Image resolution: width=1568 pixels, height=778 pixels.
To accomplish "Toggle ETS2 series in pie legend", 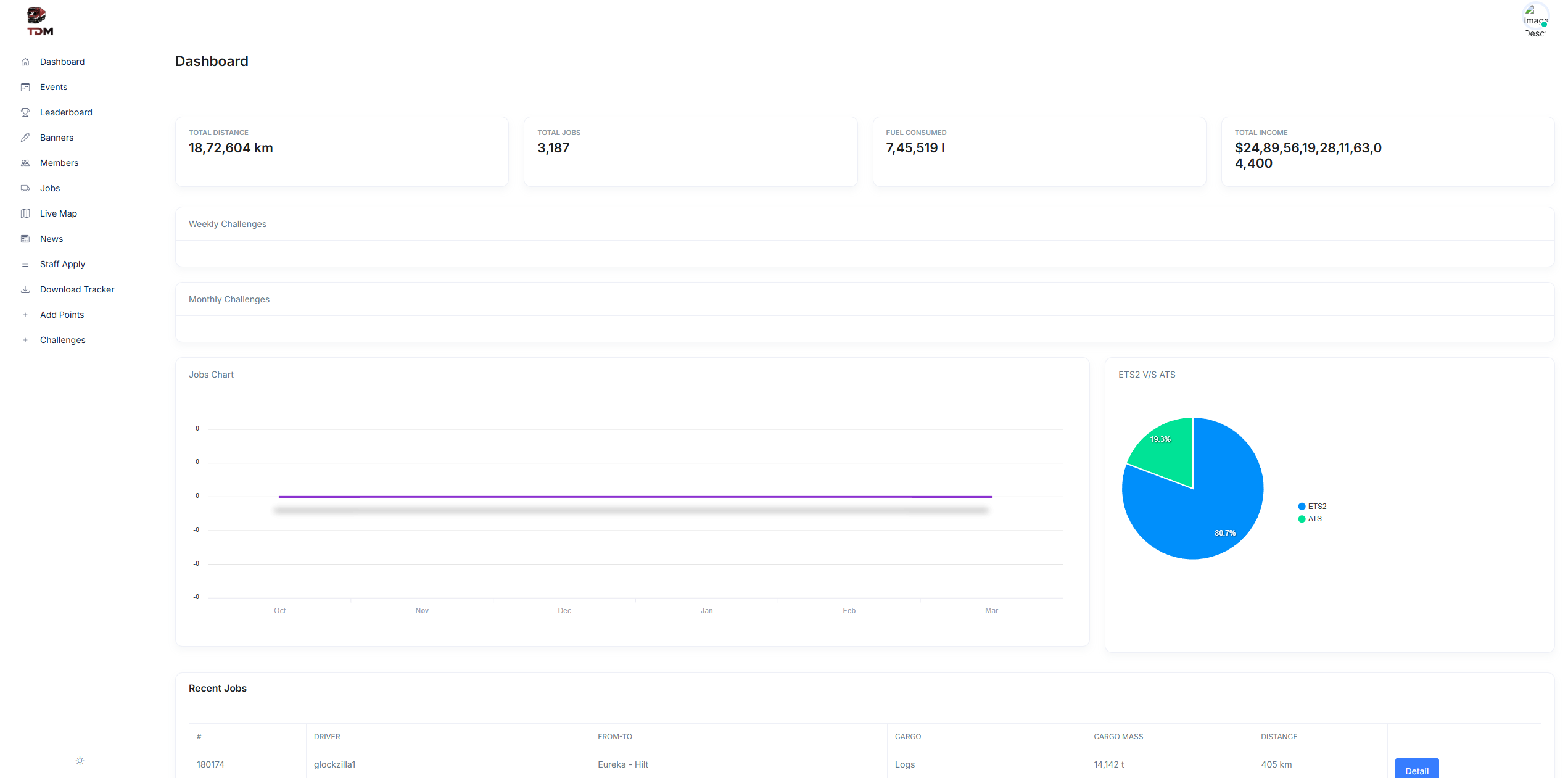I will 1312,507.
